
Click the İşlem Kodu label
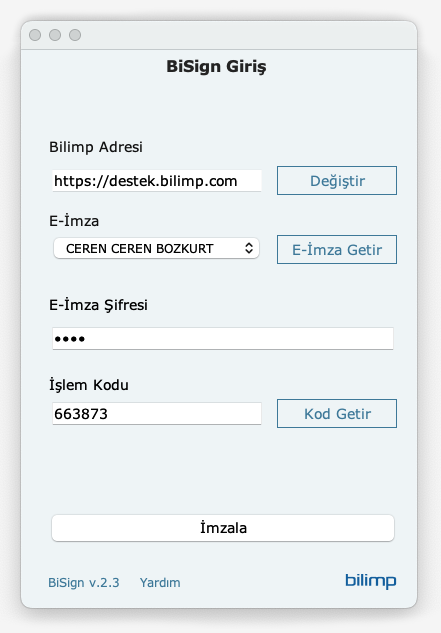(x=89, y=385)
